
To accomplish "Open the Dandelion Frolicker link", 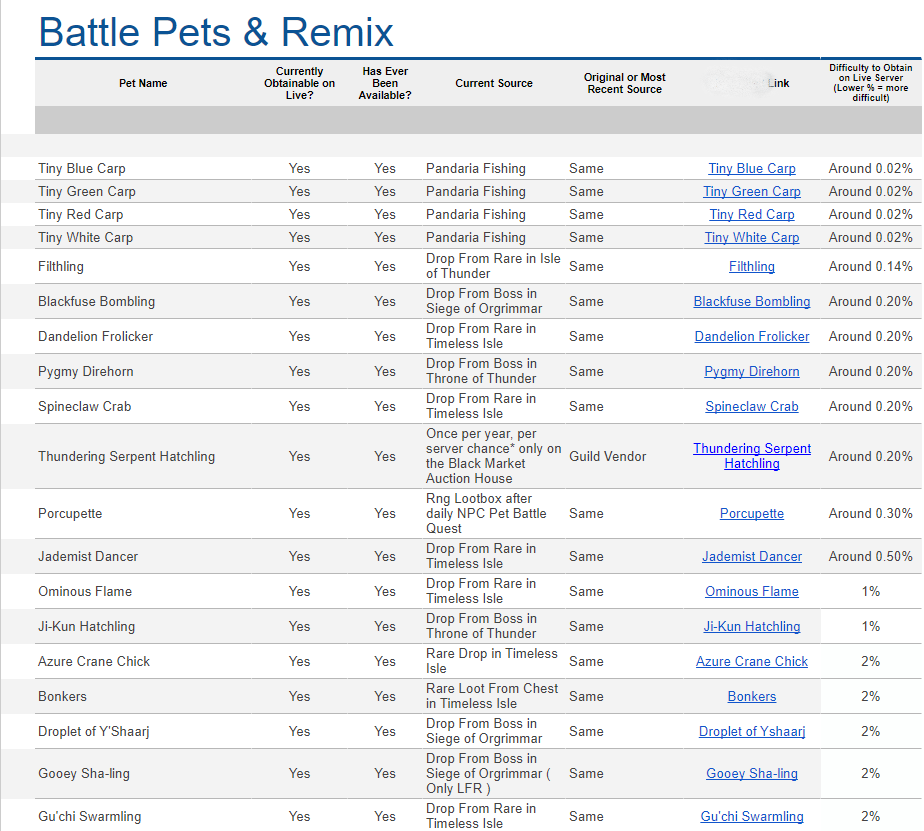I will click(x=751, y=337).
